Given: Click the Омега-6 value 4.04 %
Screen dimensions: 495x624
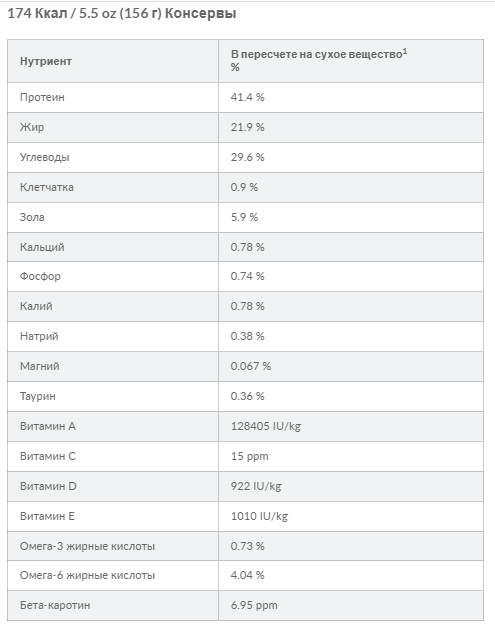Looking at the screenshot, I should [x=248, y=575].
